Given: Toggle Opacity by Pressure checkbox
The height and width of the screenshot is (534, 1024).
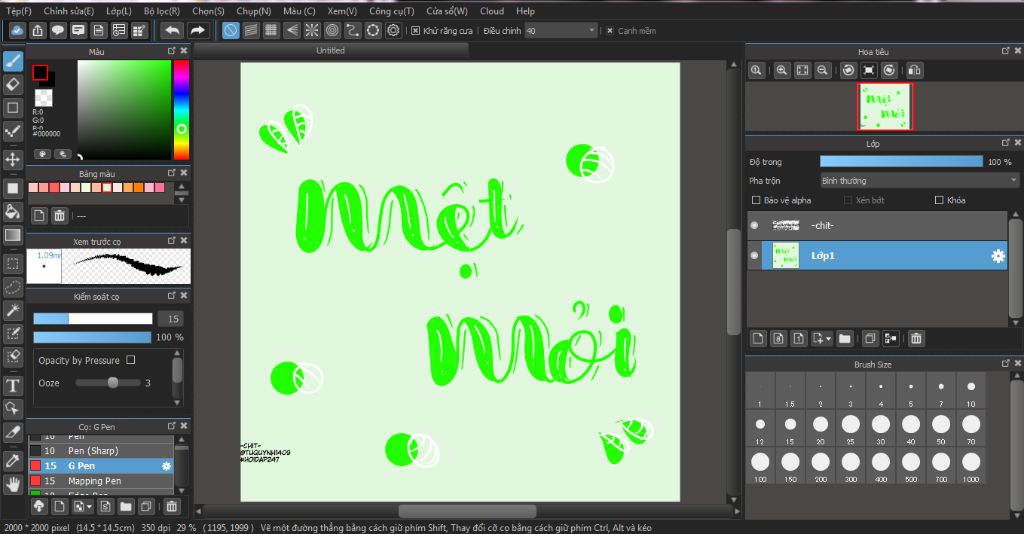Looking at the screenshot, I should coord(131,360).
